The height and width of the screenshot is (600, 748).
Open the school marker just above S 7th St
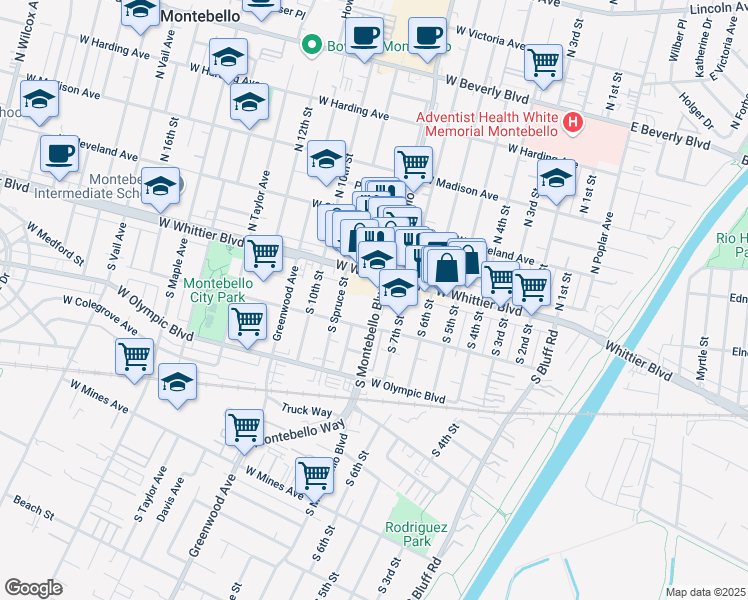pos(399,292)
